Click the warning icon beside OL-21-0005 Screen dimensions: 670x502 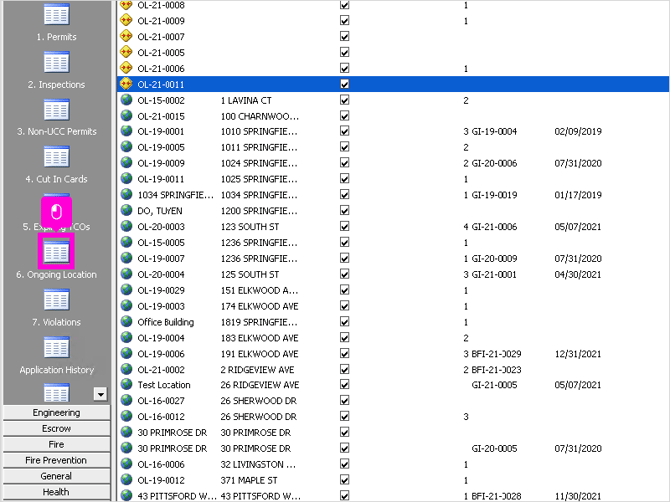click(126, 52)
